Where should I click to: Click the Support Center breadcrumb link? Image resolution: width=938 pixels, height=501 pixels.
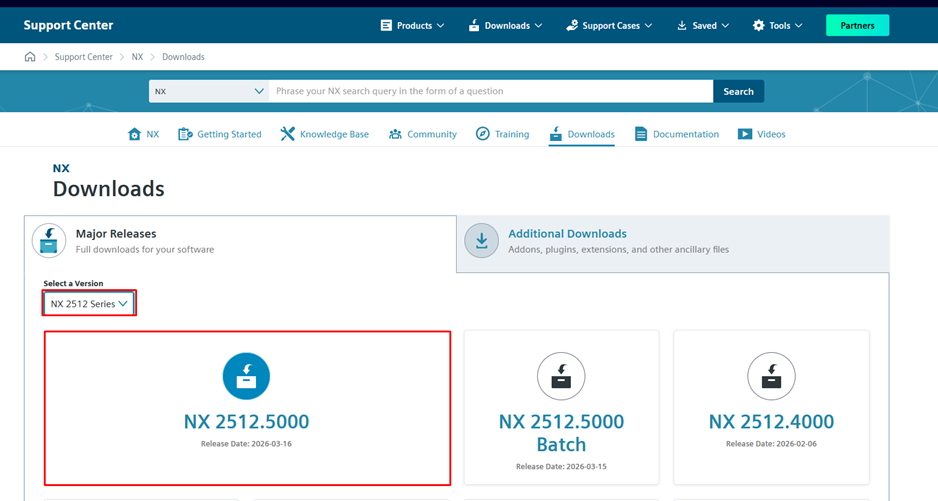click(x=84, y=57)
